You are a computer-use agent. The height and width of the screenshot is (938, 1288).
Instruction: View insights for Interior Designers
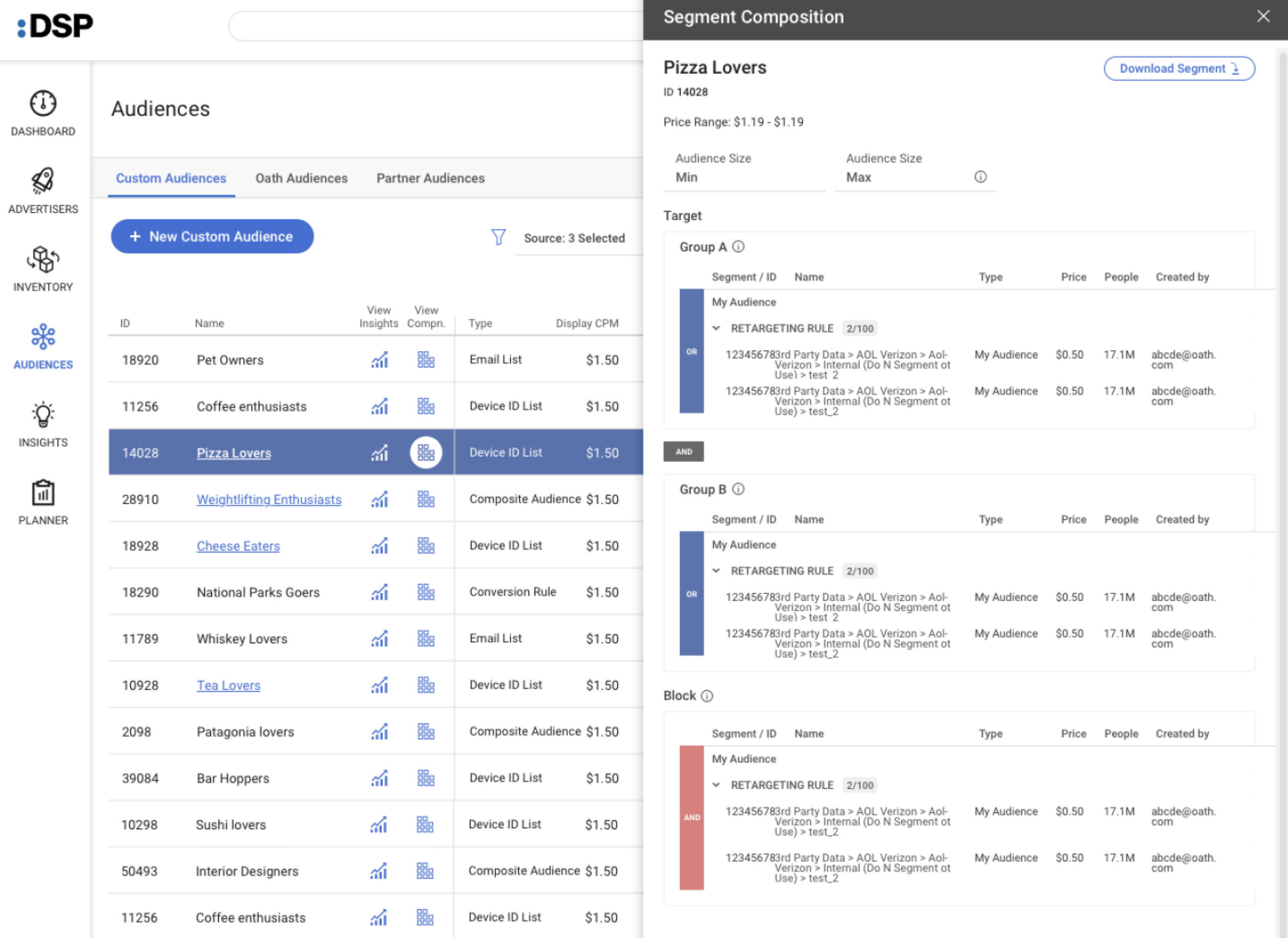378,871
